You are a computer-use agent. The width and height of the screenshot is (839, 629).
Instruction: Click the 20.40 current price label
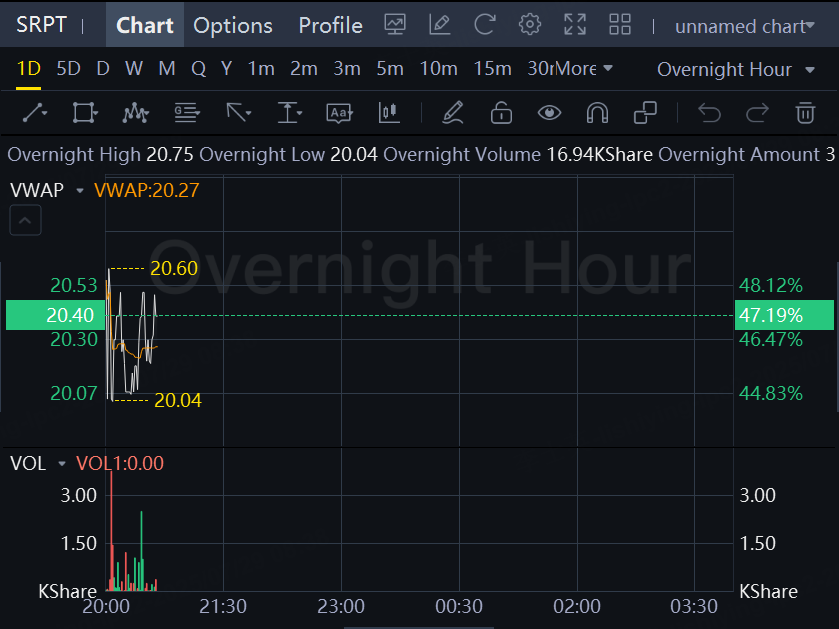56,315
